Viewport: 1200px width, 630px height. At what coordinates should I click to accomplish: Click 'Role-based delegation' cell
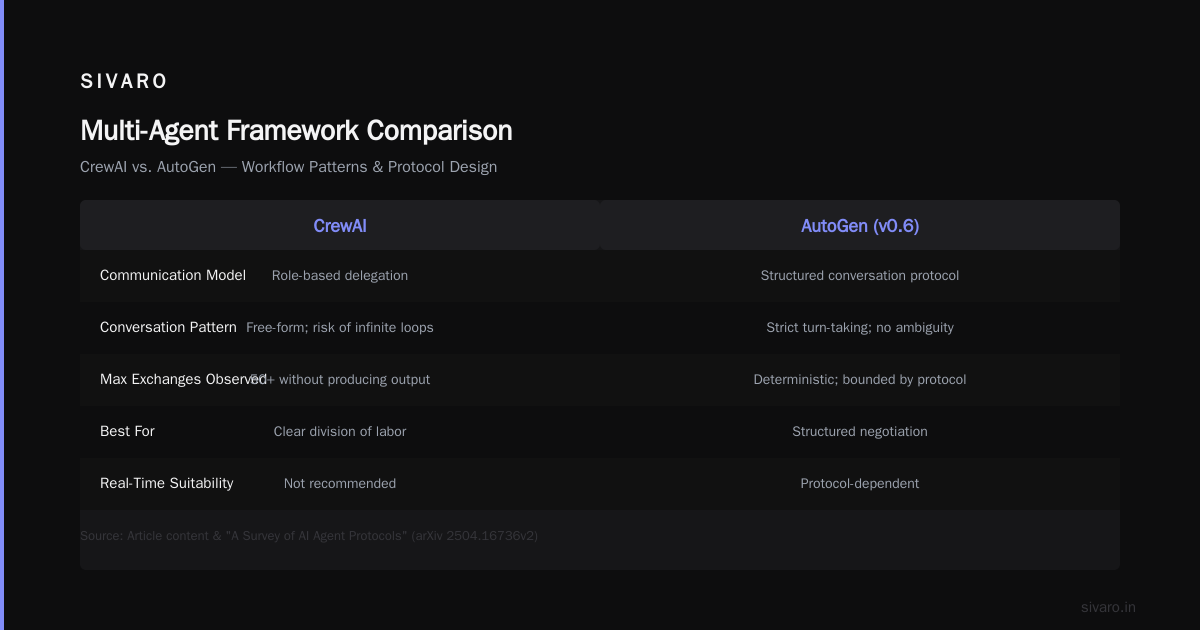point(340,275)
